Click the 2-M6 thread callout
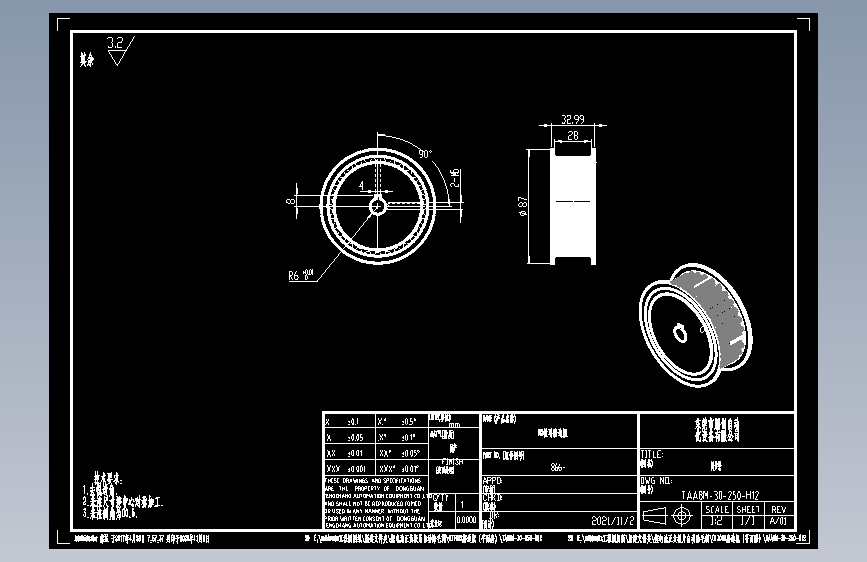Image resolution: width=867 pixels, height=562 pixels. point(455,178)
